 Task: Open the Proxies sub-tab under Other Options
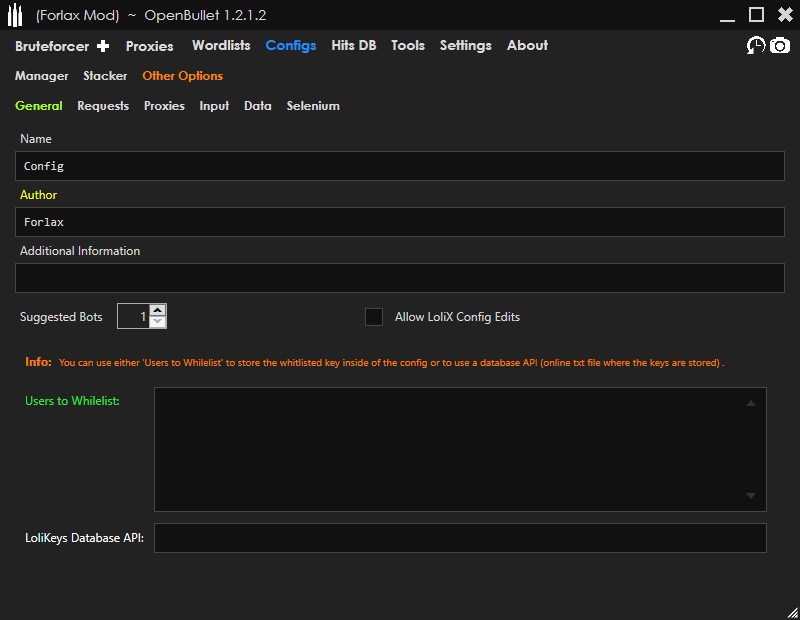pos(164,106)
